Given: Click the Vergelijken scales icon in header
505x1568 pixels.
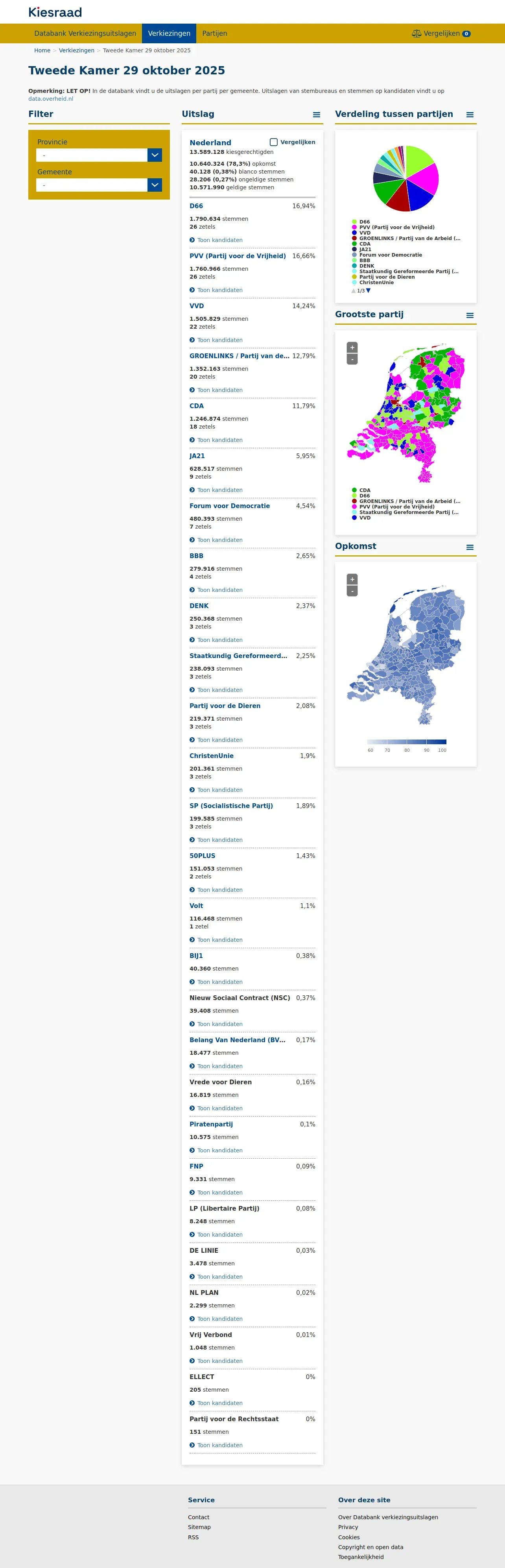Looking at the screenshot, I should pos(416,33).
